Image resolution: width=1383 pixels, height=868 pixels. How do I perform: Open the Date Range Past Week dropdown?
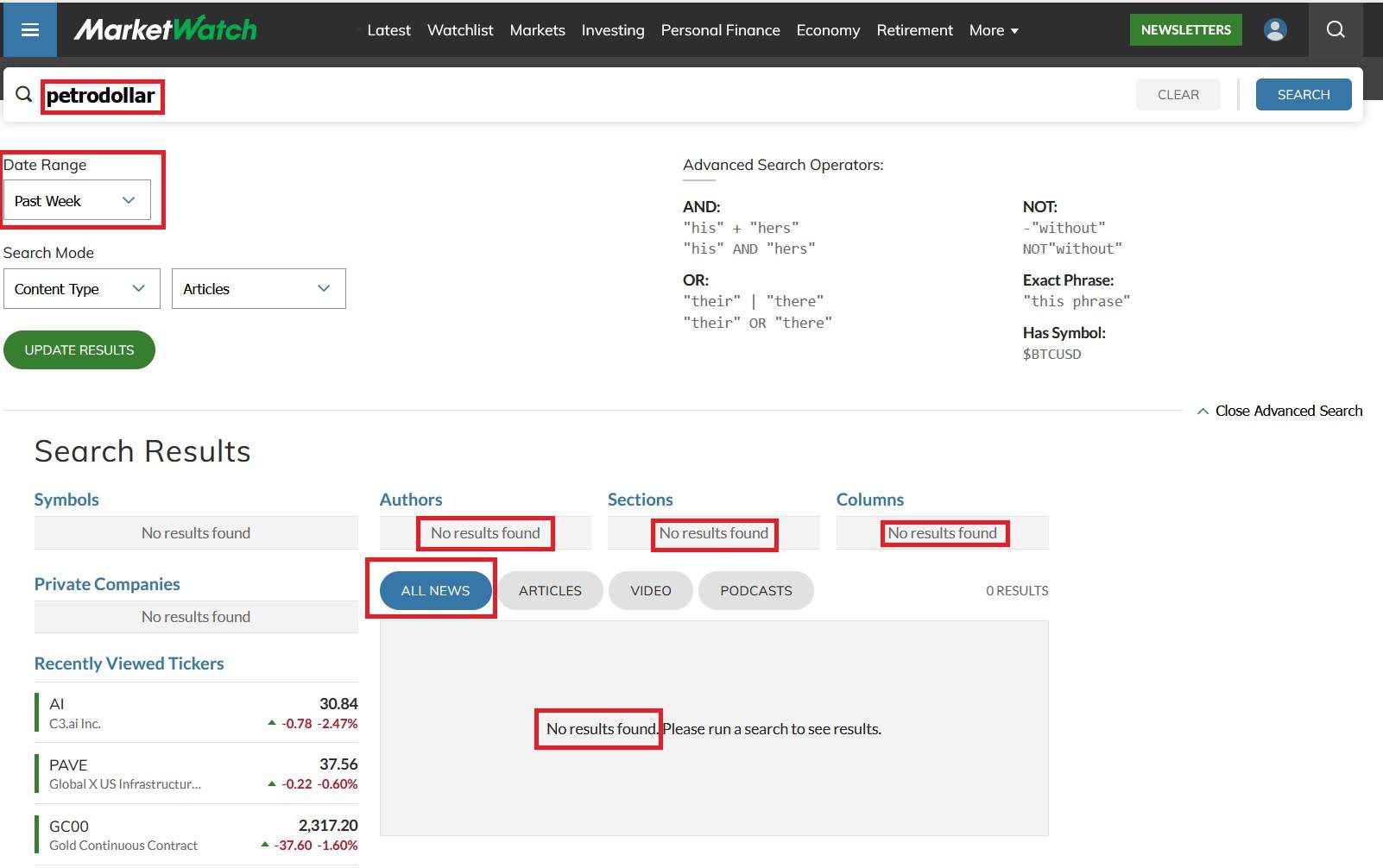(x=77, y=201)
